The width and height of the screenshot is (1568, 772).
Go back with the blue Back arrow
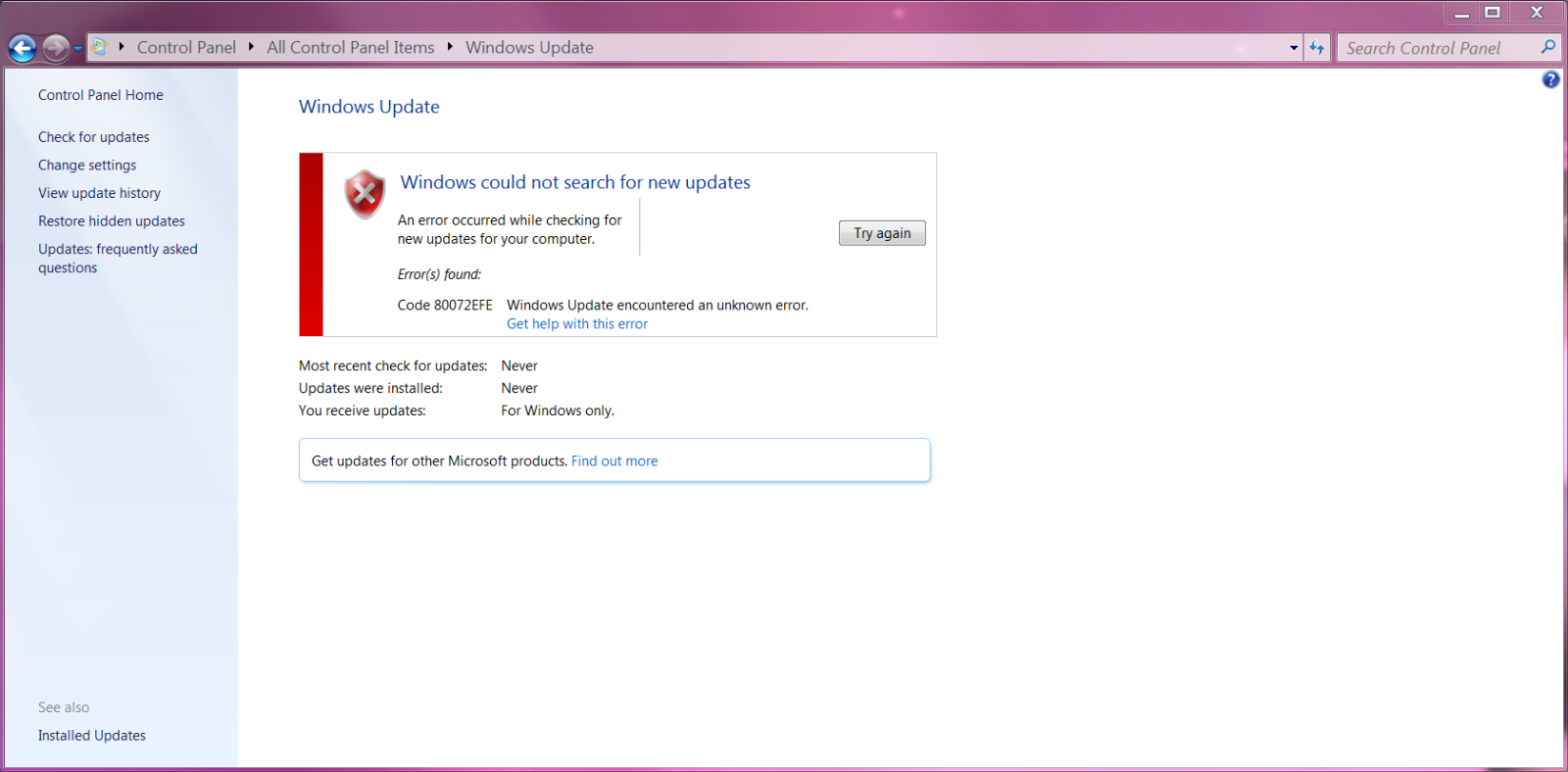point(22,48)
